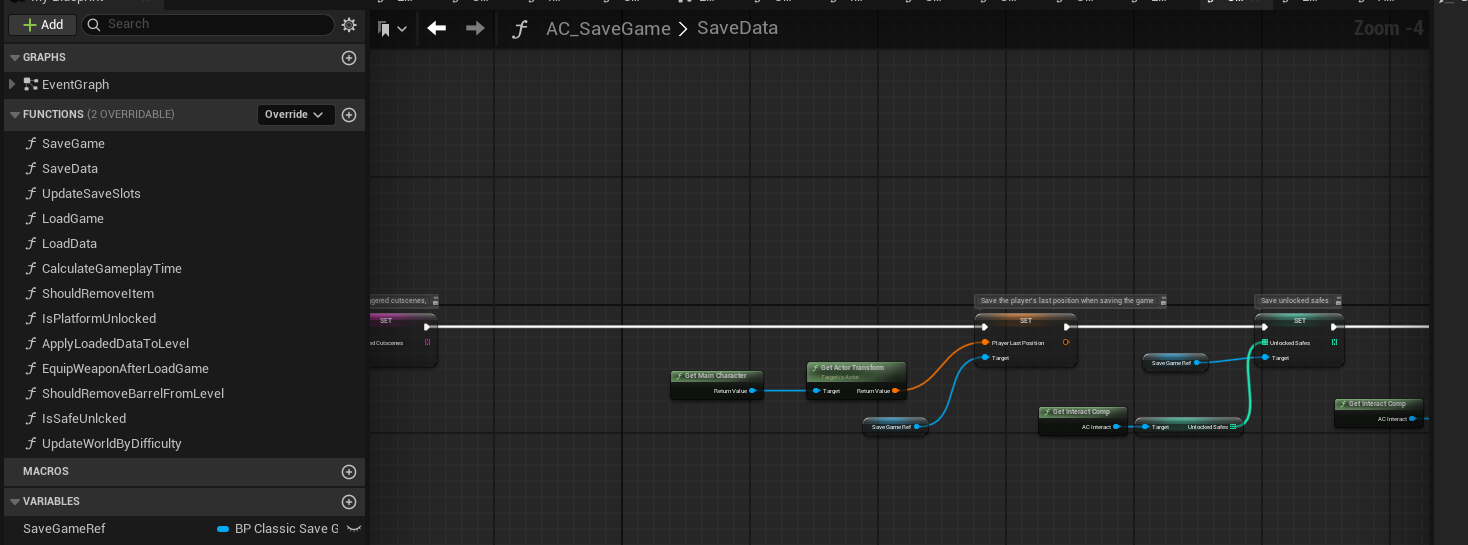This screenshot has height=545, width=1468.
Task: Add a new macro with plus icon
Action: [349, 472]
